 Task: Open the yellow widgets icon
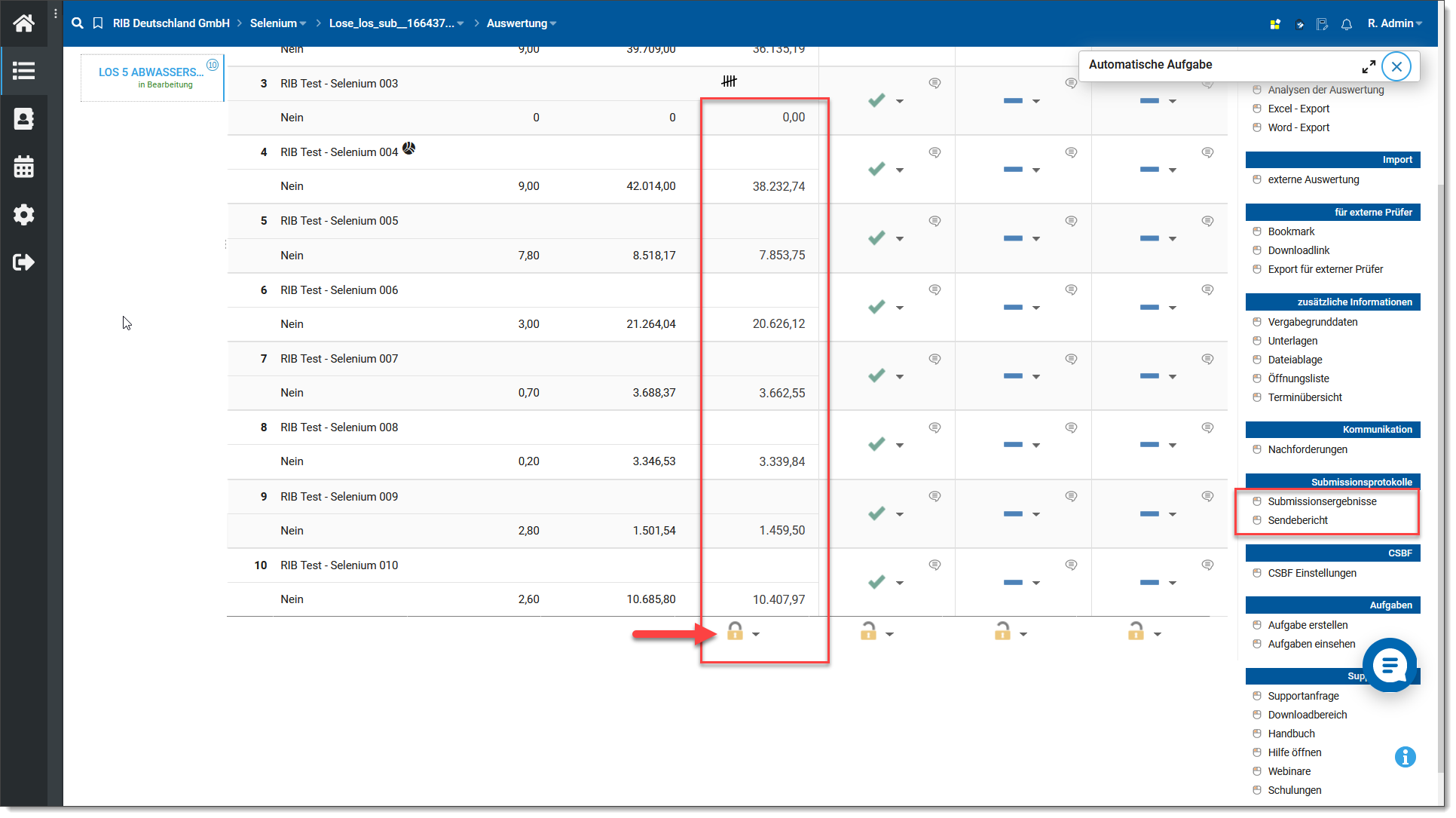[x=1275, y=24]
